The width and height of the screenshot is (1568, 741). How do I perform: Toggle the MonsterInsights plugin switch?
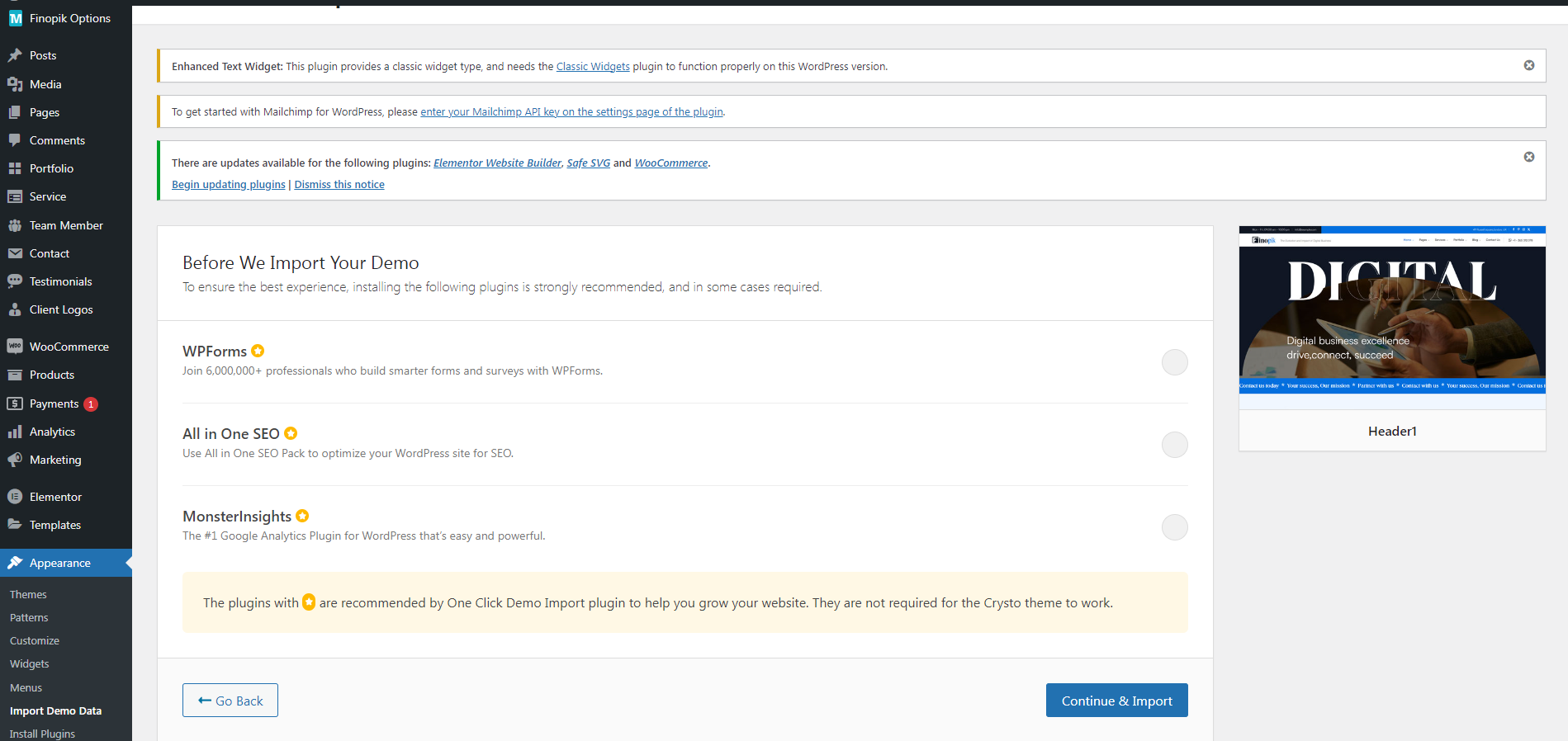coord(1174,527)
